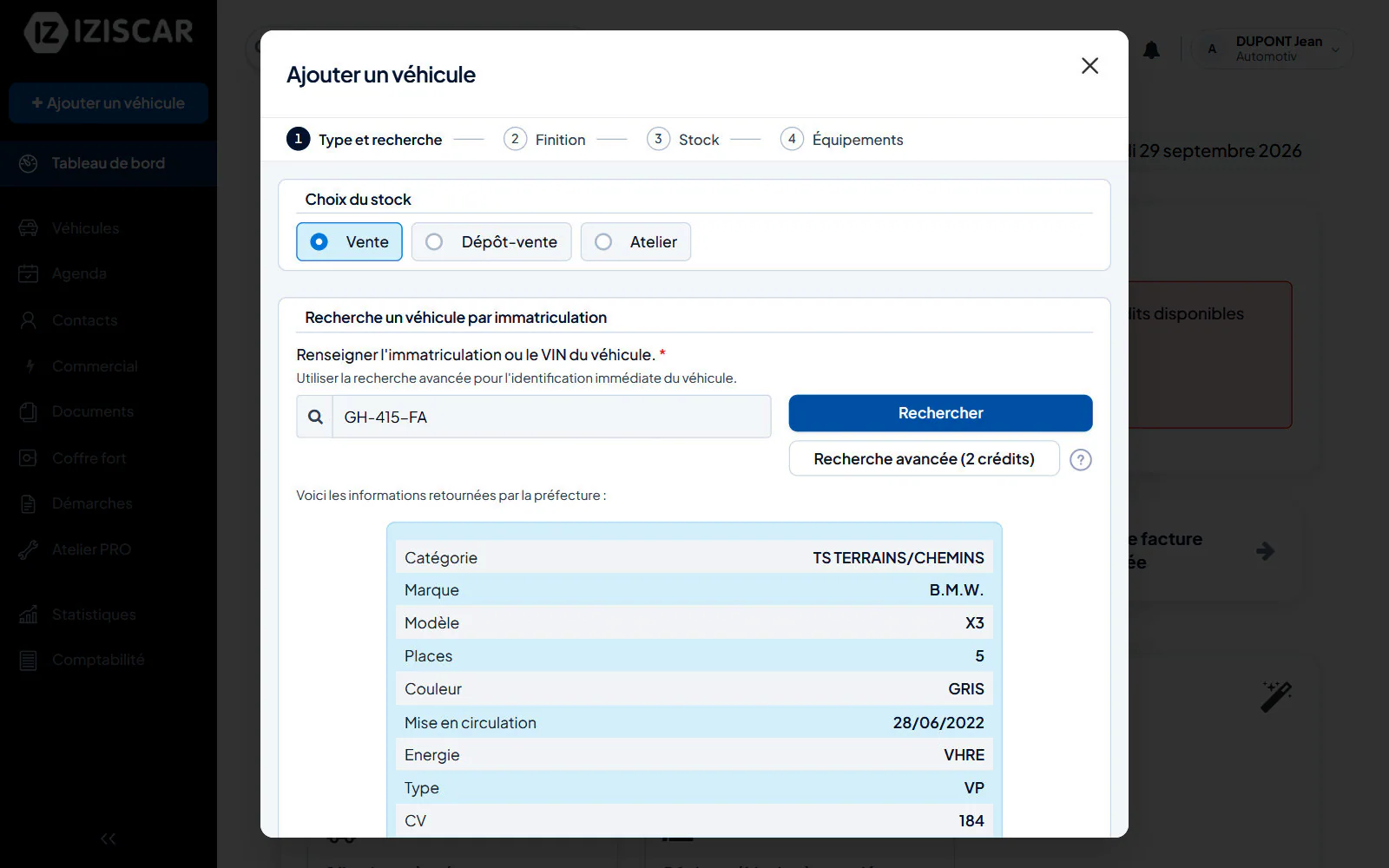1389x868 pixels.
Task: Click the Mise en circulation 28/06/2022 row
Action: [694, 722]
